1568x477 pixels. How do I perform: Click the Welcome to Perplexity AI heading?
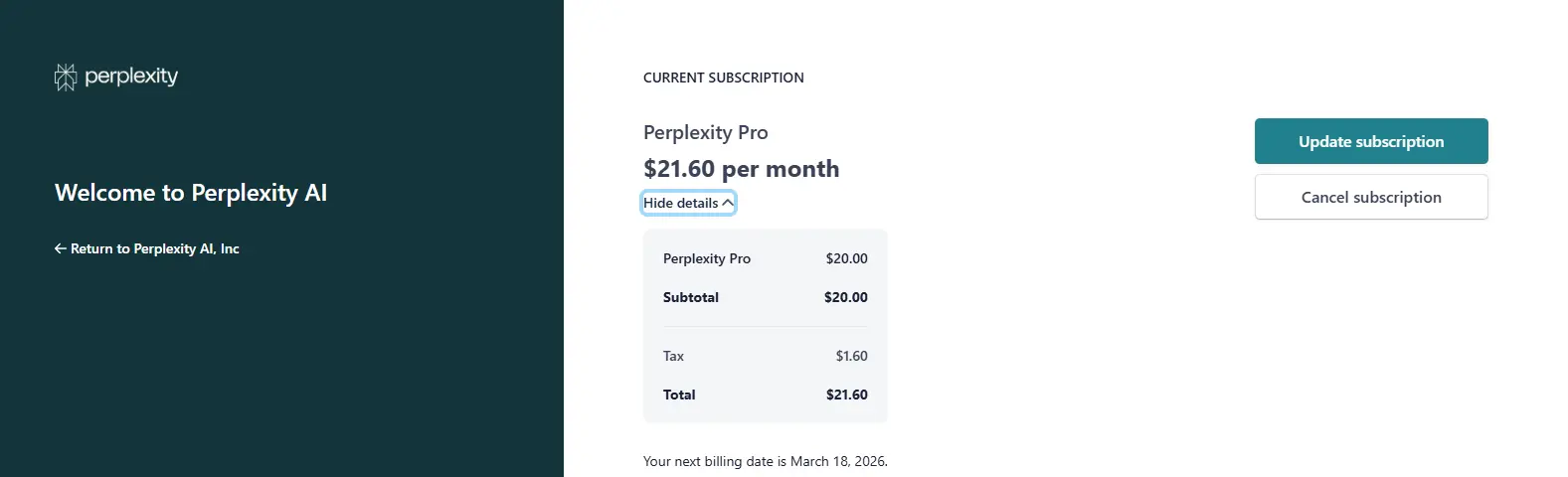[191, 193]
